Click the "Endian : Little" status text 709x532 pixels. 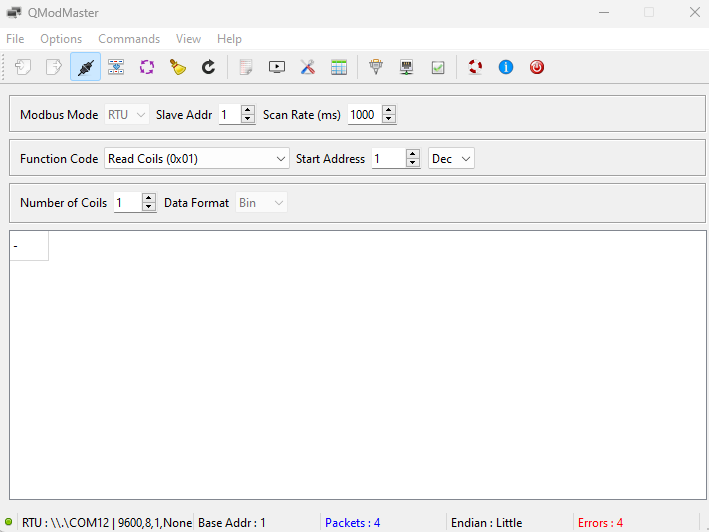tap(486, 523)
